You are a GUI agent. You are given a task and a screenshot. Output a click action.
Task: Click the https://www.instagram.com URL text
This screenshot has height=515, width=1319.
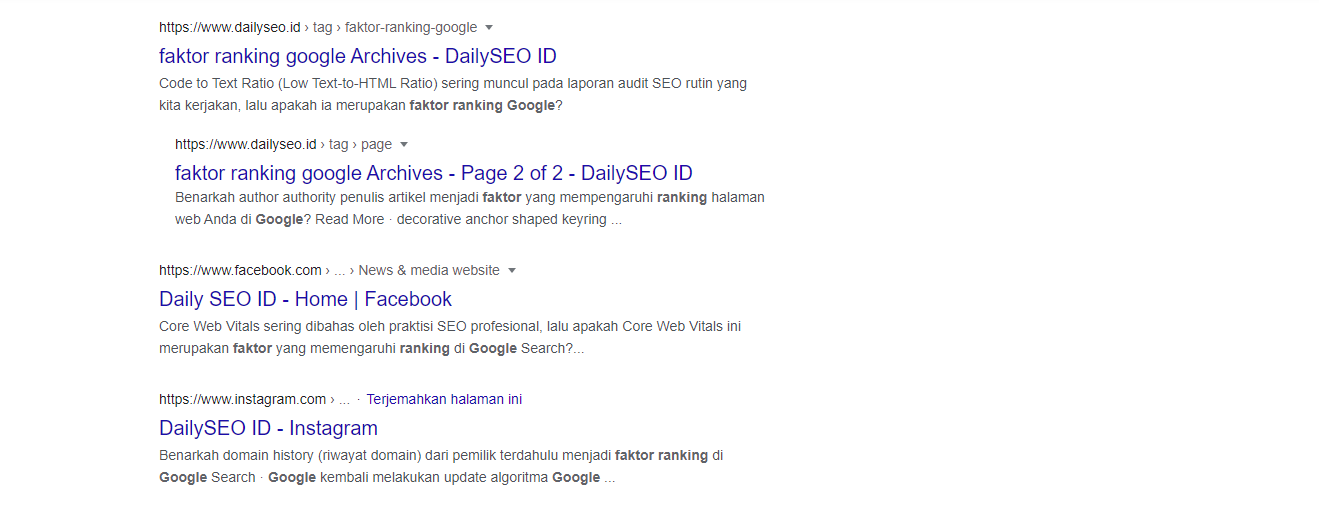pyautogui.click(x=242, y=399)
